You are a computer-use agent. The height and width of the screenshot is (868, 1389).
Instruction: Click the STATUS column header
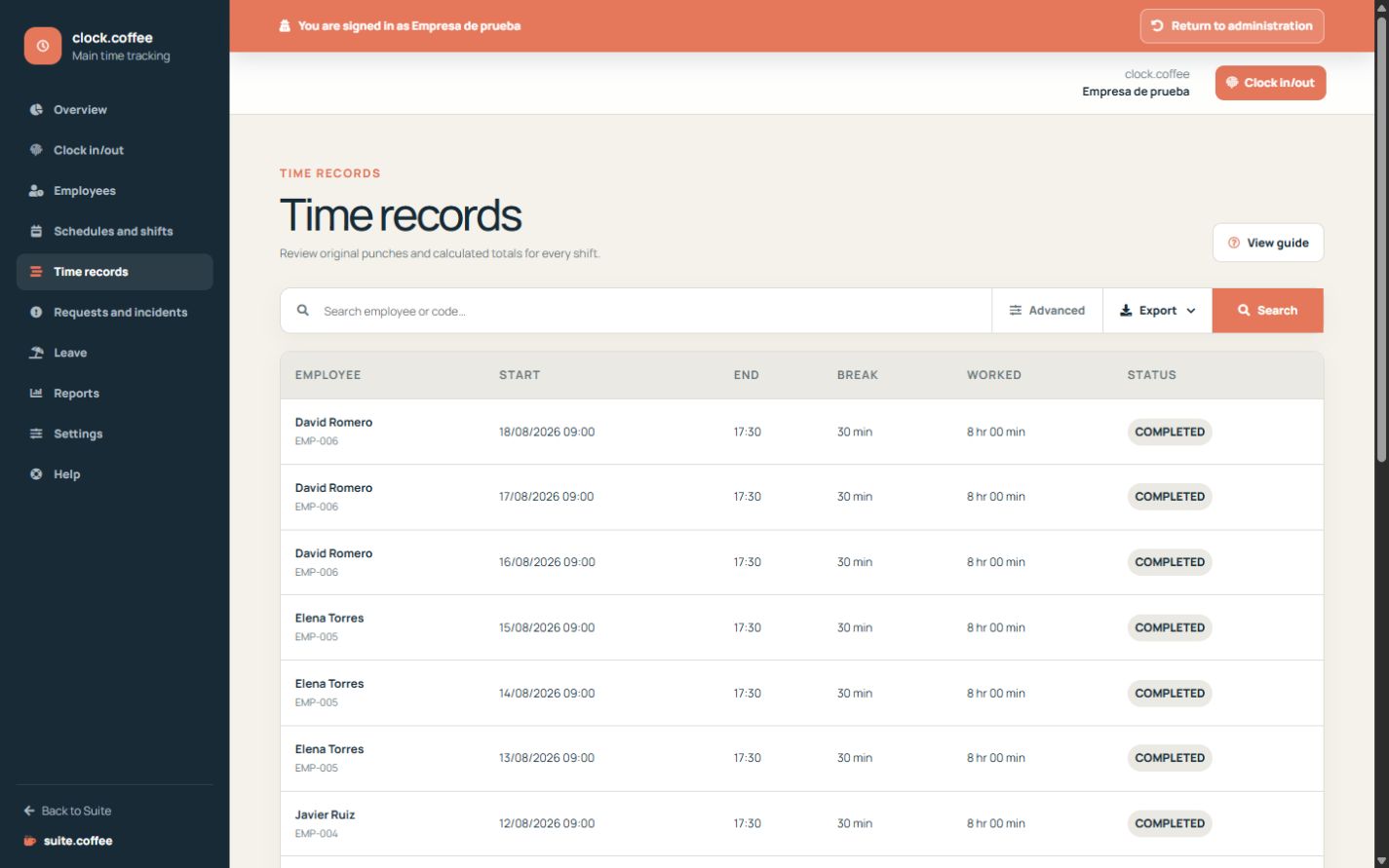pos(1152,375)
